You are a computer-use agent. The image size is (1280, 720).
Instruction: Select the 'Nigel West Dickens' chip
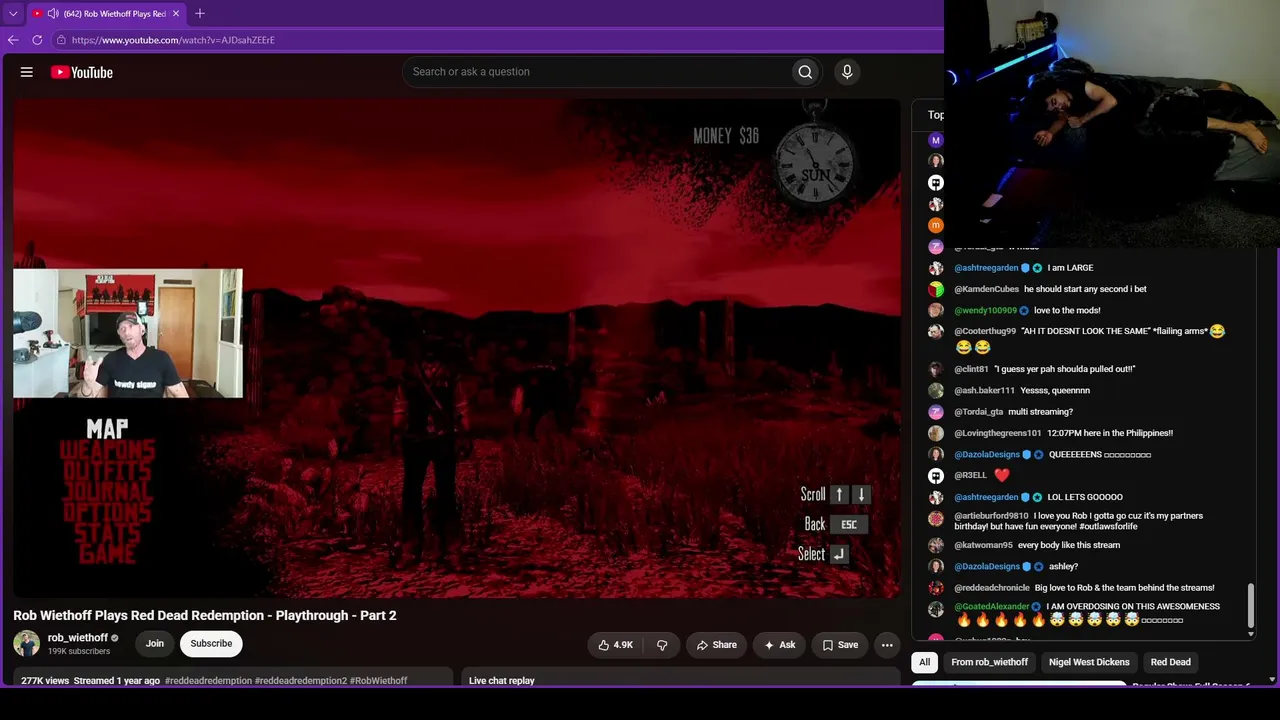[1089, 662]
